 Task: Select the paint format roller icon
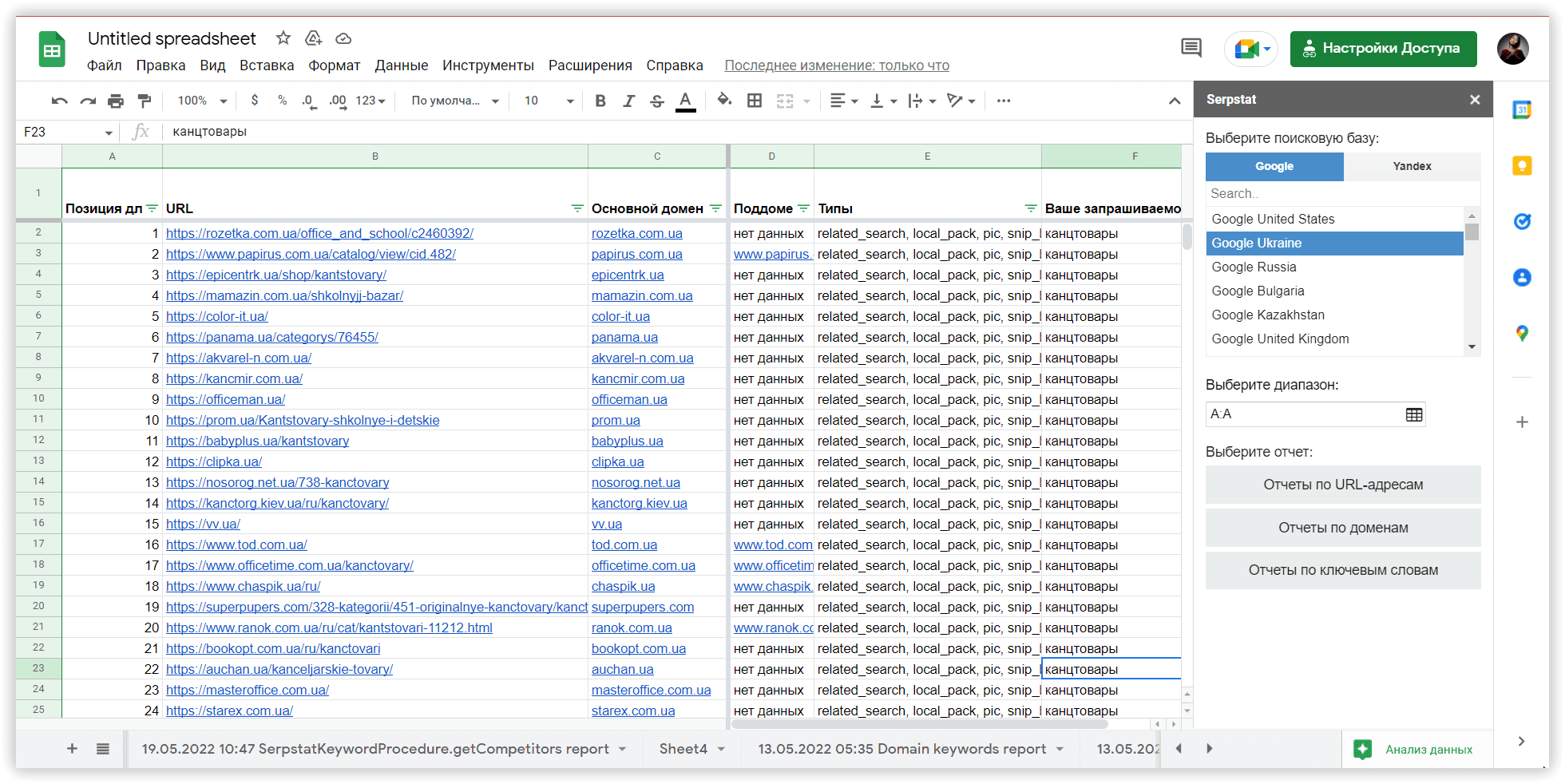[x=145, y=101]
